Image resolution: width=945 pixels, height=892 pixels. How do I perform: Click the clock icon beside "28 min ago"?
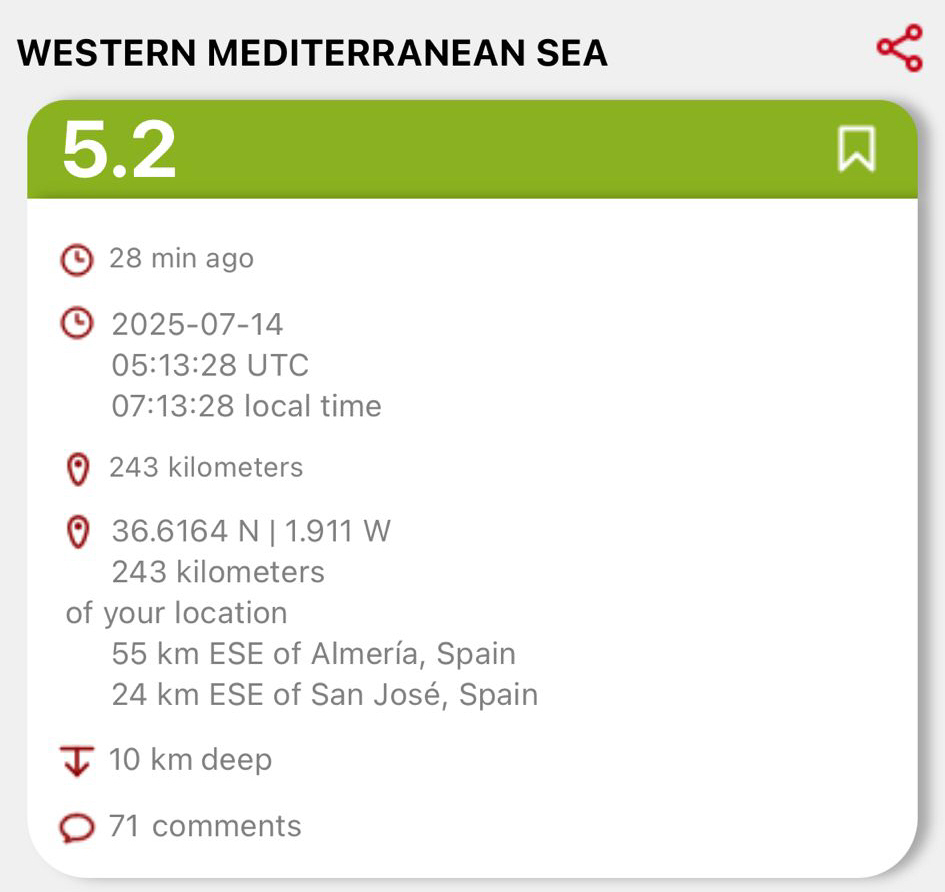click(x=76, y=260)
